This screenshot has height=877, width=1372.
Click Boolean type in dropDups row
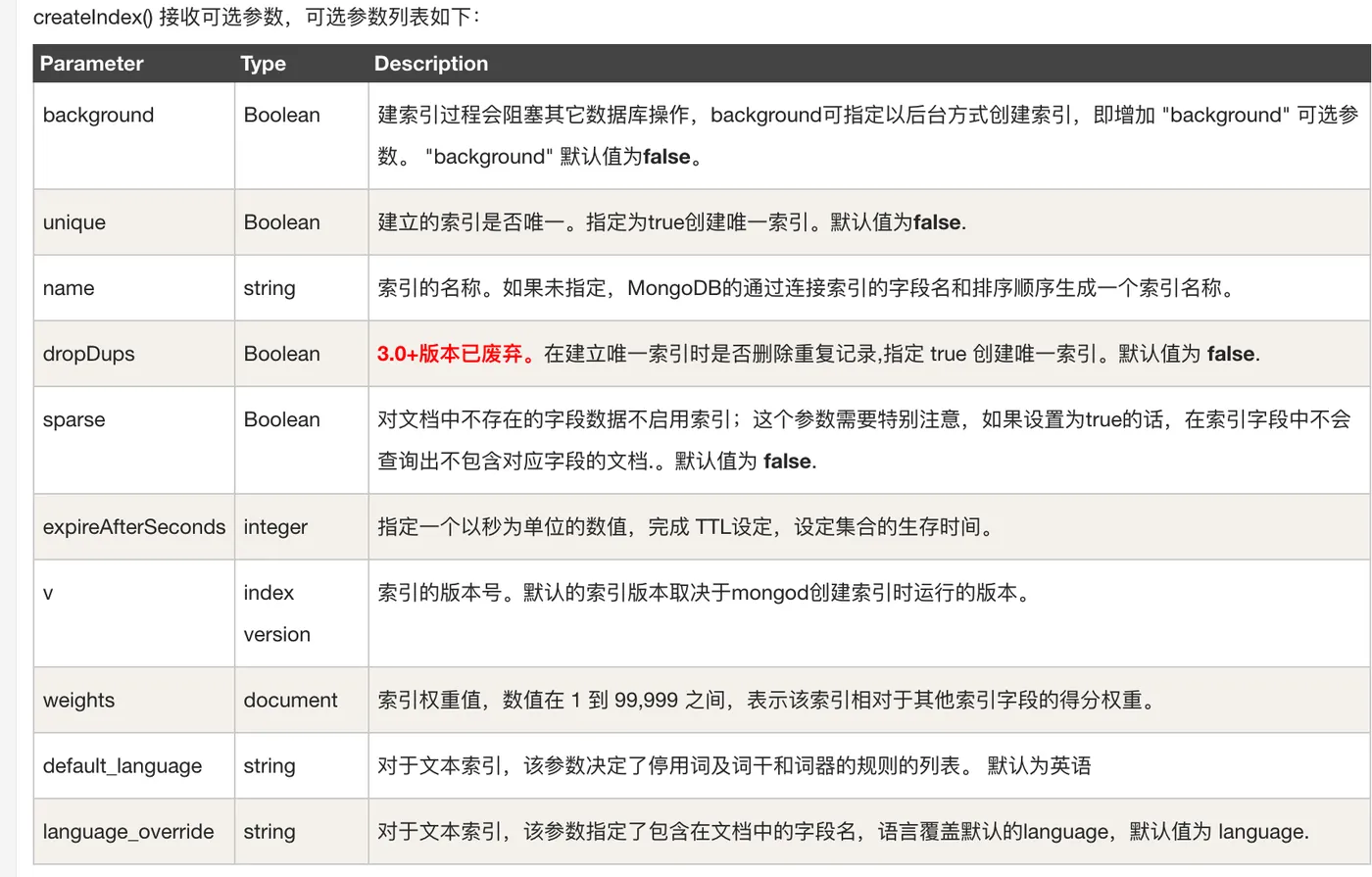pyautogui.click(x=281, y=354)
